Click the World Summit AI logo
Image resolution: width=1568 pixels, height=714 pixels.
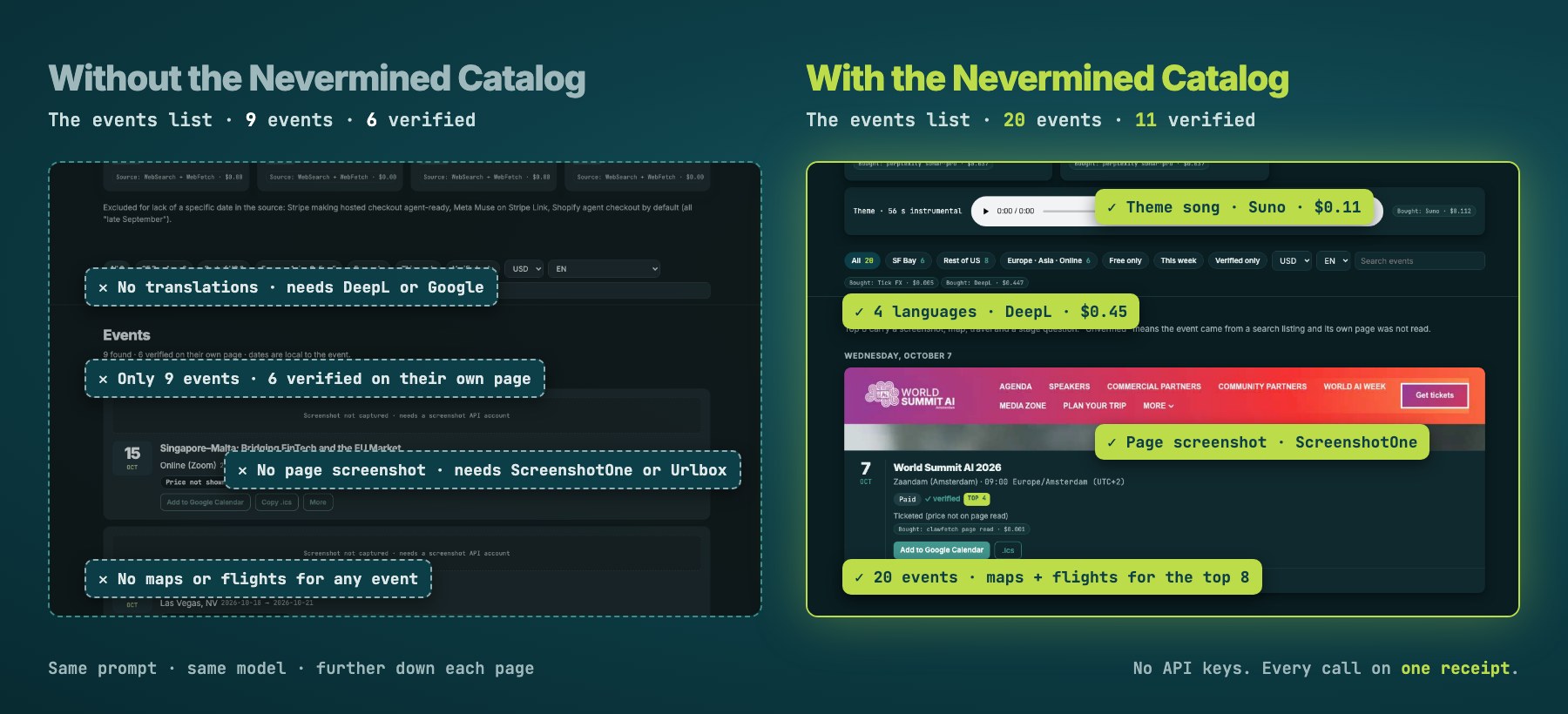pos(909,396)
